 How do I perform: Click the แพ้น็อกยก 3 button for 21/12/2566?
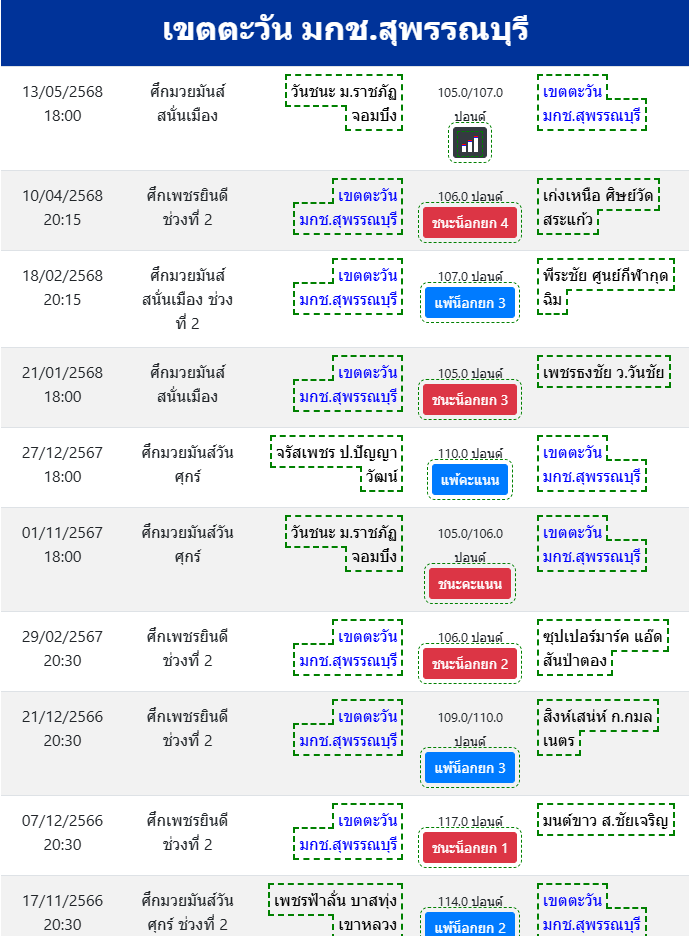470,768
